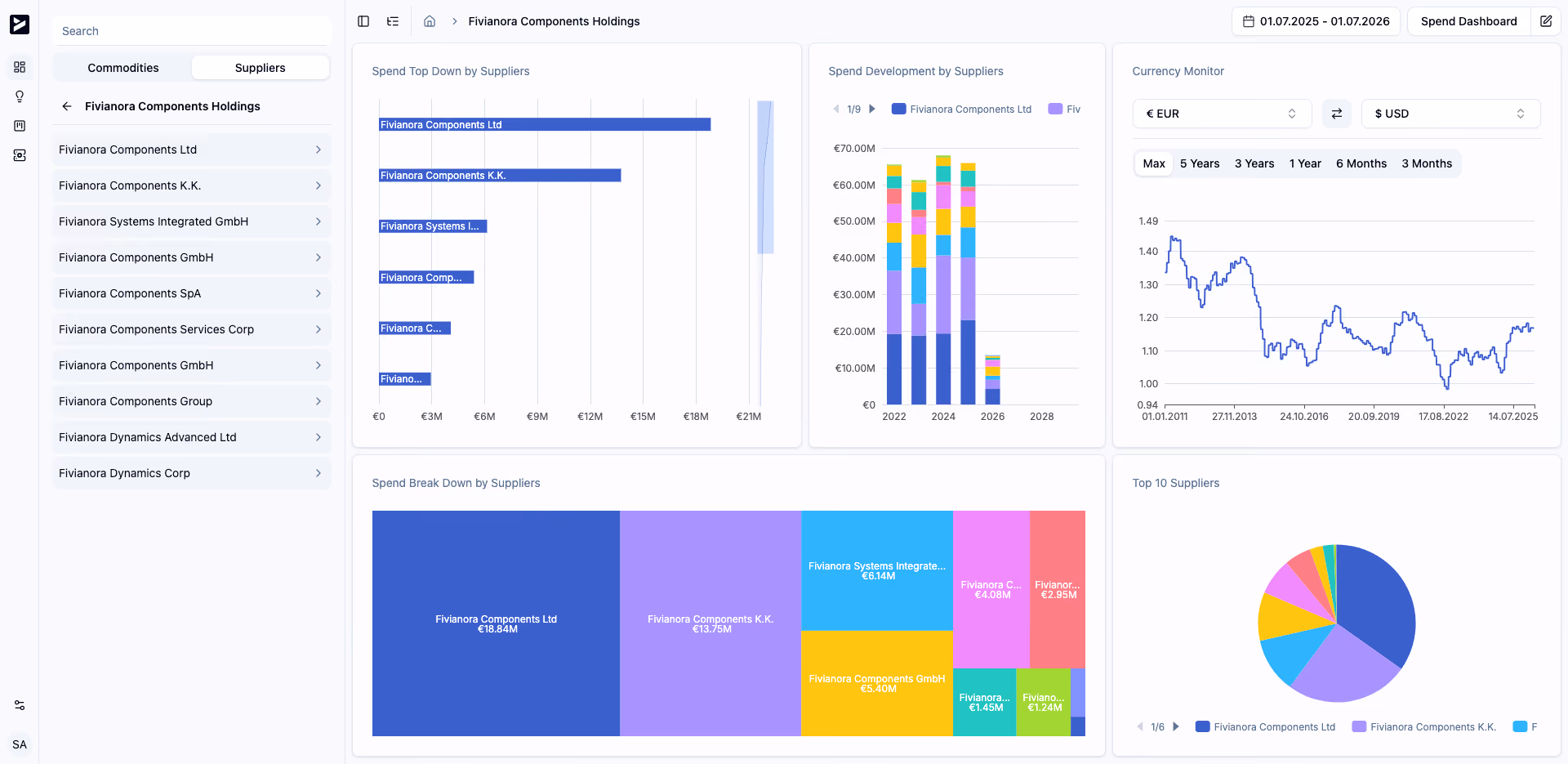Go to next legend page in Spend Development
This screenshot has width=1568, height=764.
872,109
